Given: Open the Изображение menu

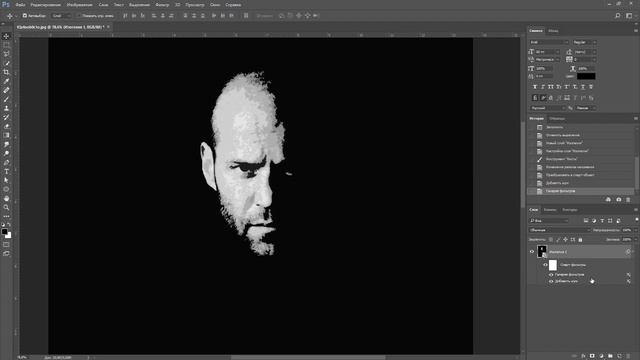Looking at the screenshot, I should pyautogui.click(x=80, y=5).
